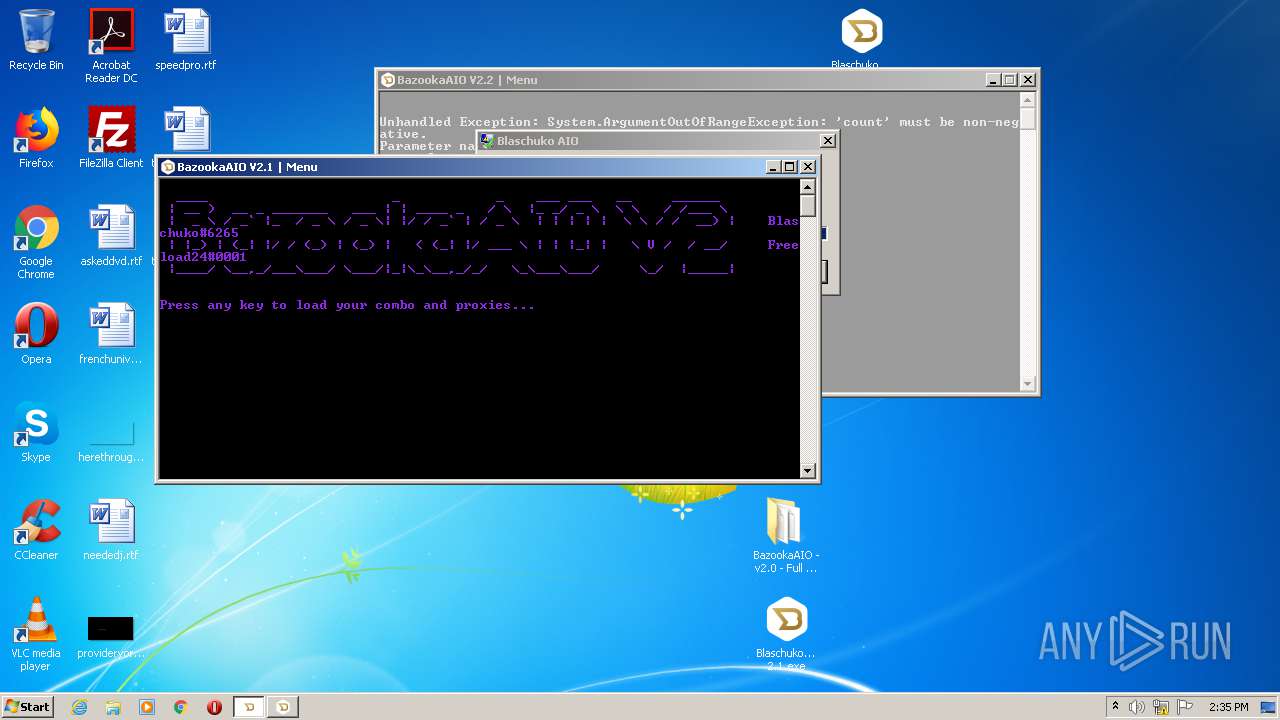Open the clock showing 2:35 PM
The width and height of the screenshot is (1280, 720).
click(x=1228, y=707)
